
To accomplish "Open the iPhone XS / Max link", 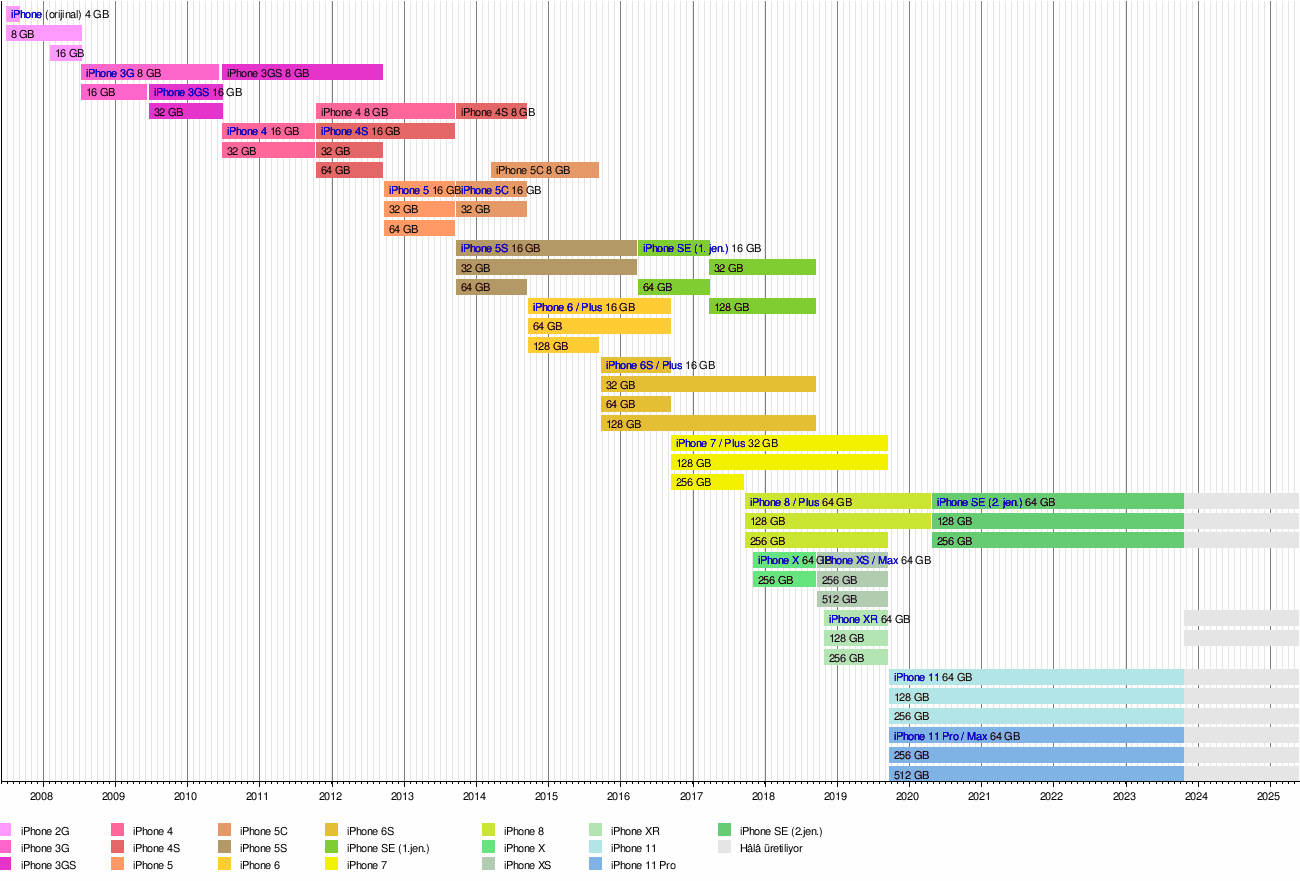I will pyautogui.click(x=860, y=561).
